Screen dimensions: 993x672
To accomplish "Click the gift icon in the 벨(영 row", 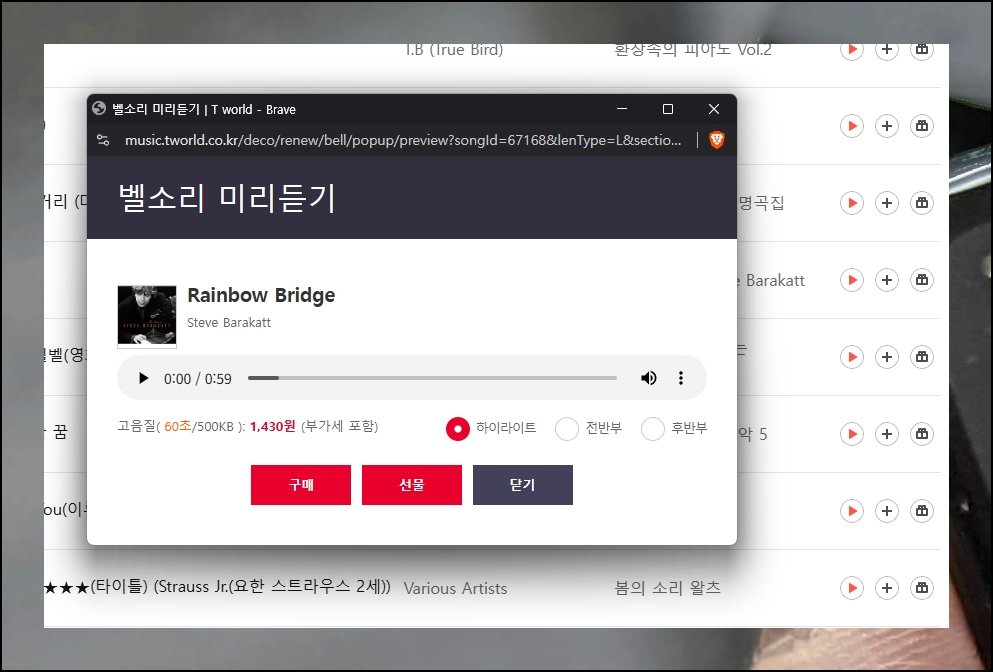I will pyautogui.click(x=921, y=357).
